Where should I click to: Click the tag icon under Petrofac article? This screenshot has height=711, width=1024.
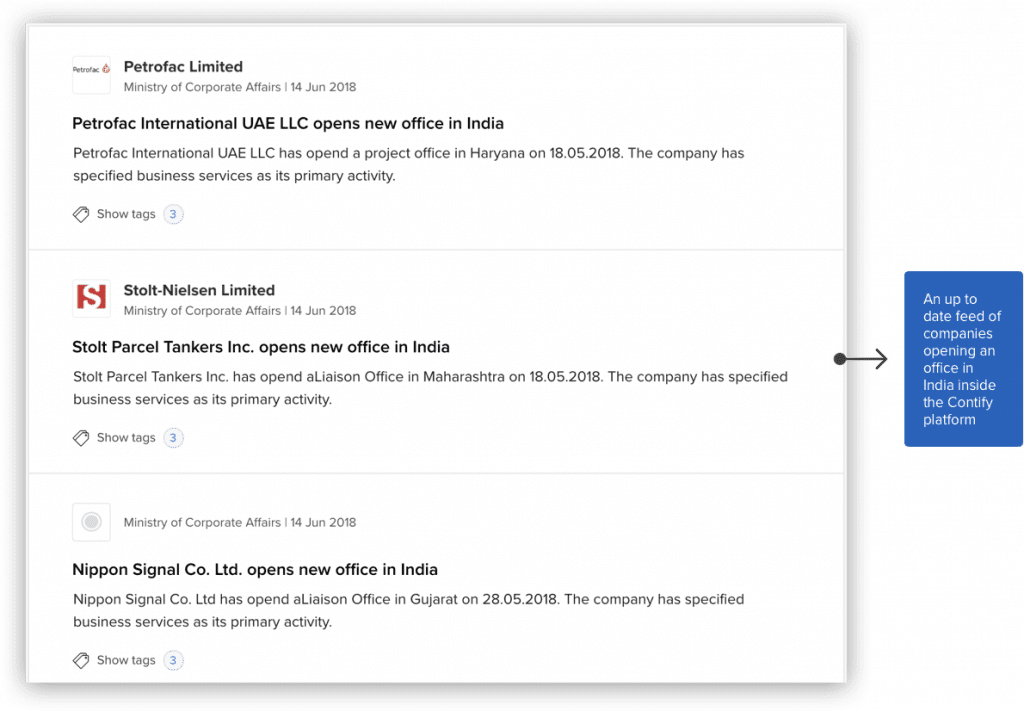[81, 214]
